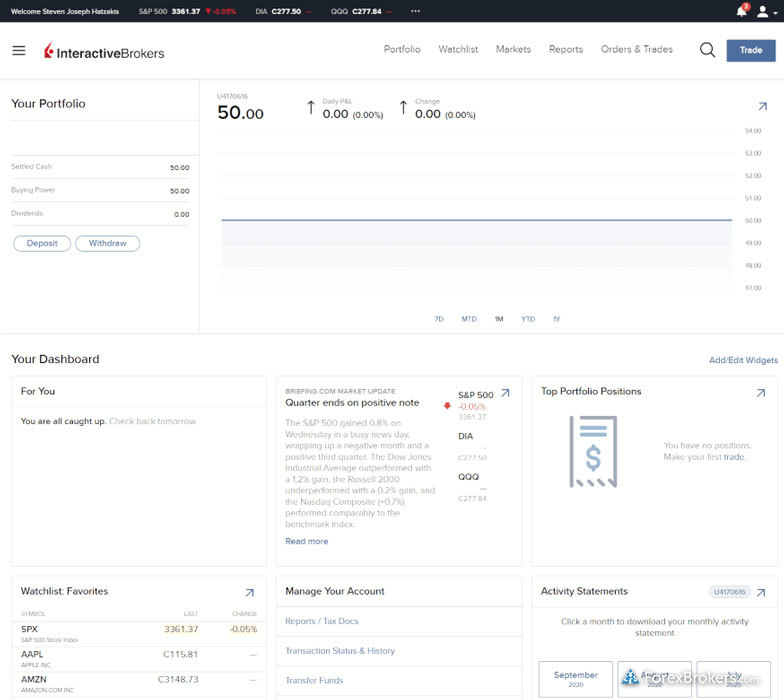This screenshot has height=700, width=784.
Task: Click the CHANGE column header
Action: point(244,614)
